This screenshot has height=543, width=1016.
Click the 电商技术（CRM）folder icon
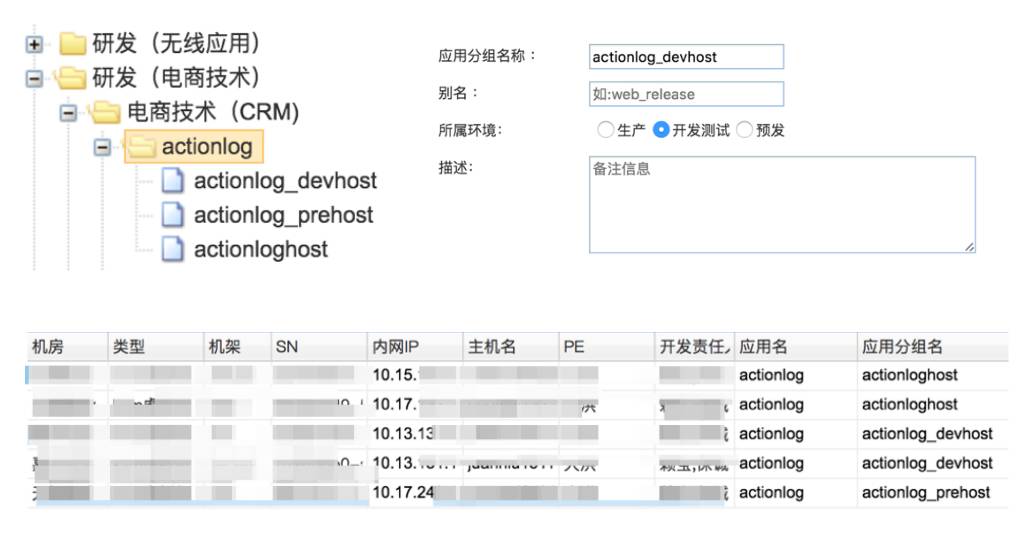coord(104,112)
